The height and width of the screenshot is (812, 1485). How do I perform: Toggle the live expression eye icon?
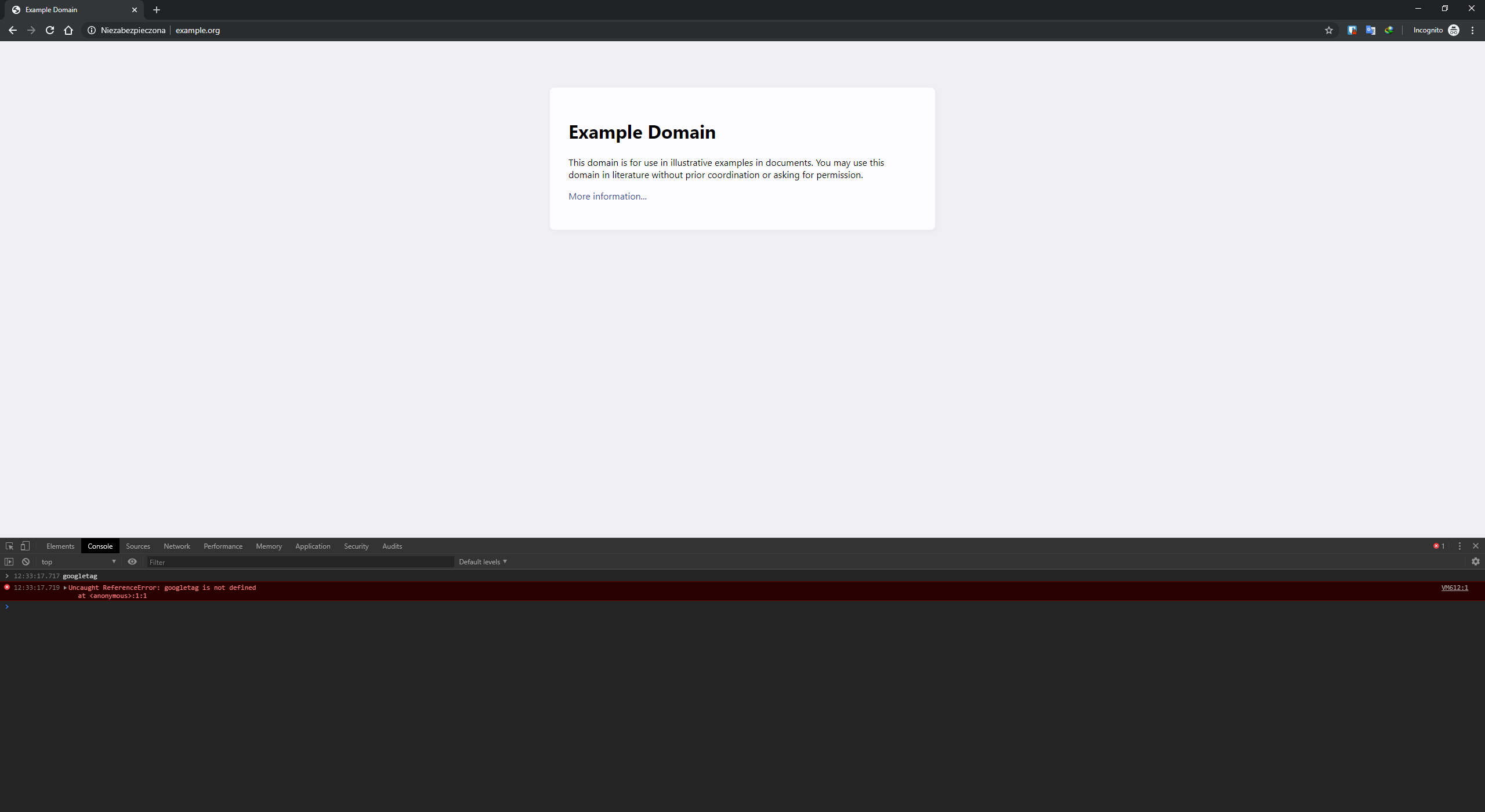pyautogui.click(x=132, y=561)
